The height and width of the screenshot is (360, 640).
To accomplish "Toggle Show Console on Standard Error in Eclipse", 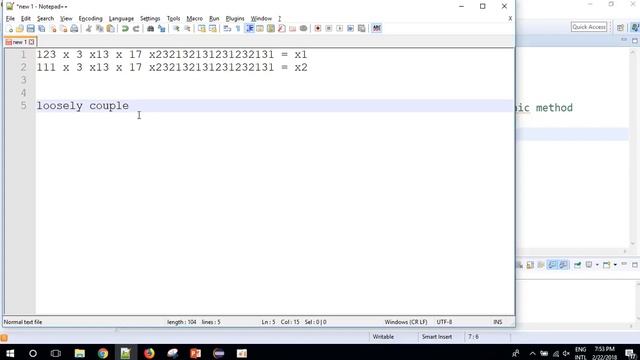I will pyautogui.click(x=563, y=265).
